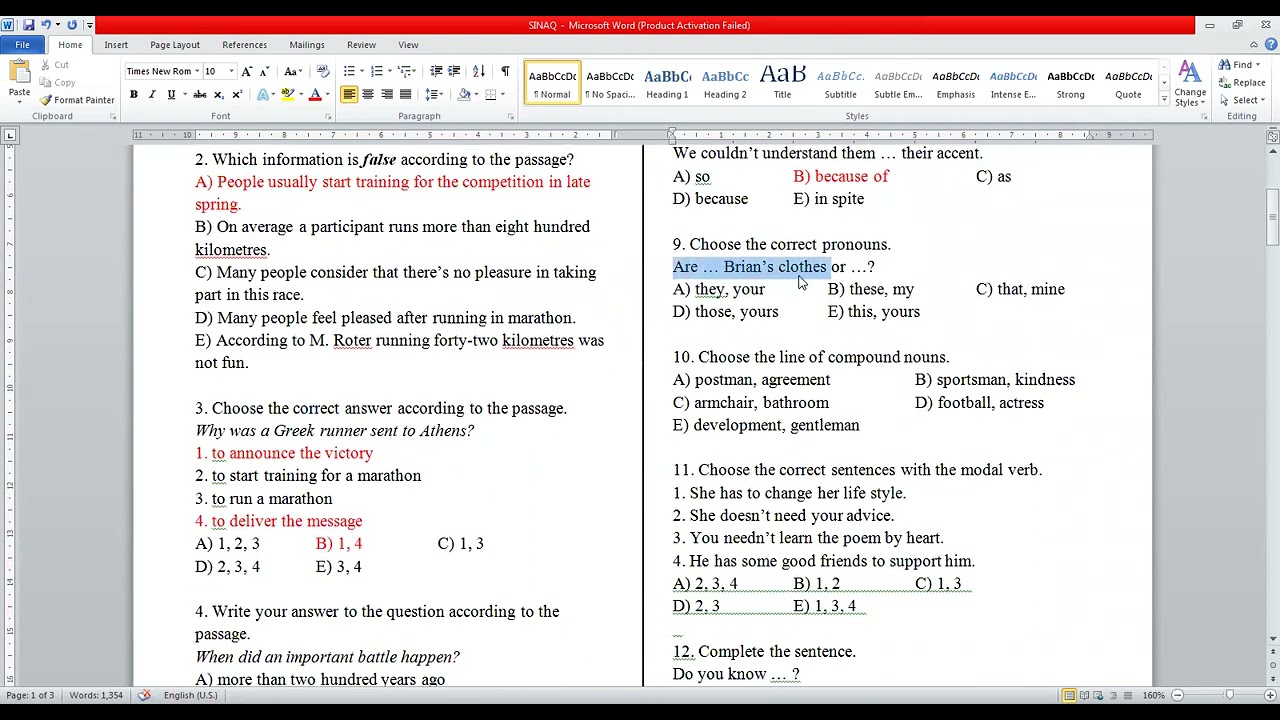
Task: Open the font name dropdown
Action: tap(197, 72)
